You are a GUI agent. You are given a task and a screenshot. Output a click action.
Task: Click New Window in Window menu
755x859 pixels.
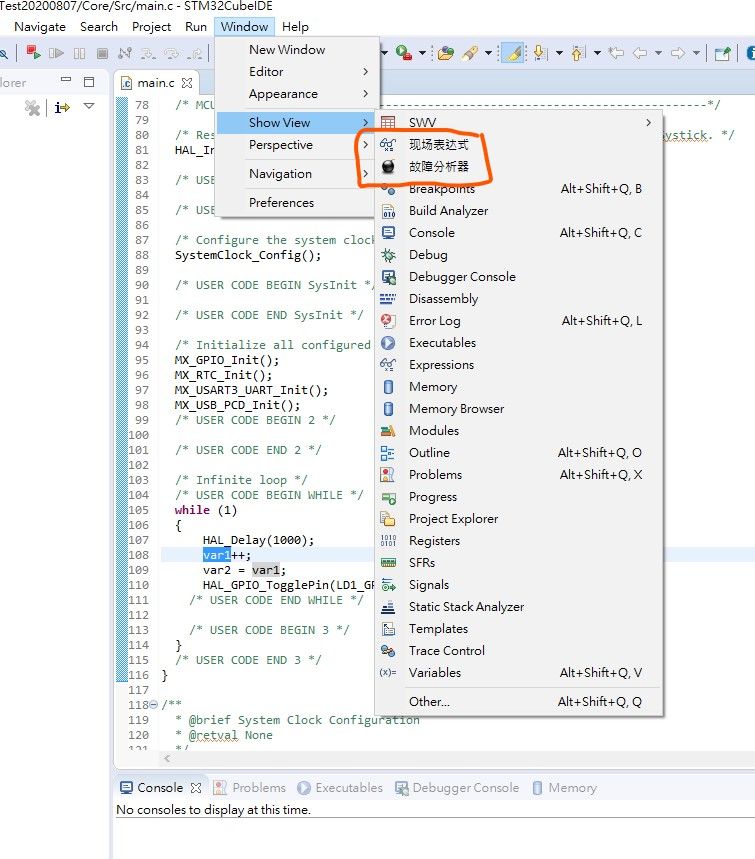coord(296,50)
